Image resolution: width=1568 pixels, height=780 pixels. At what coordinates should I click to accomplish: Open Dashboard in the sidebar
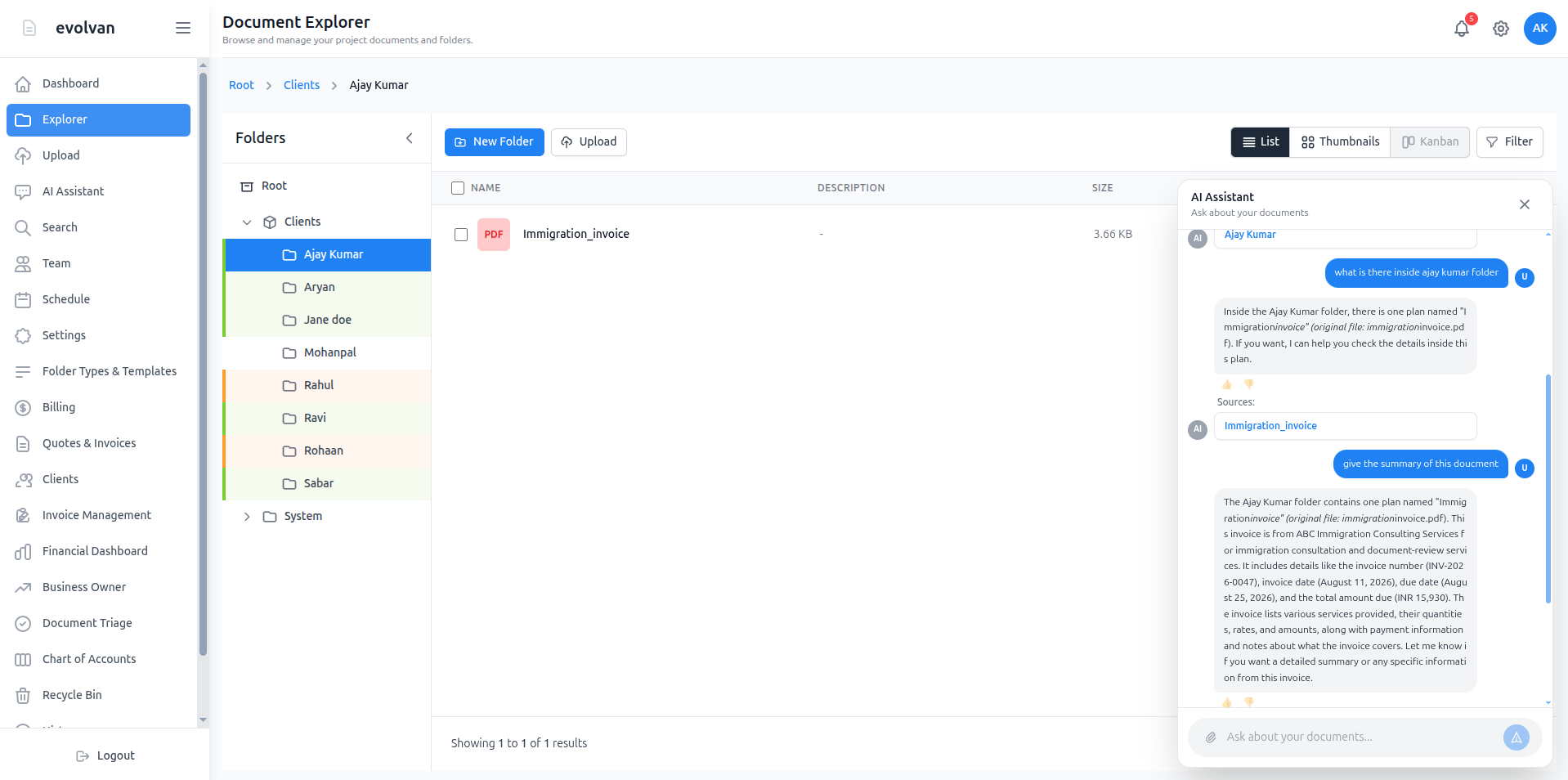click(98, 83)
